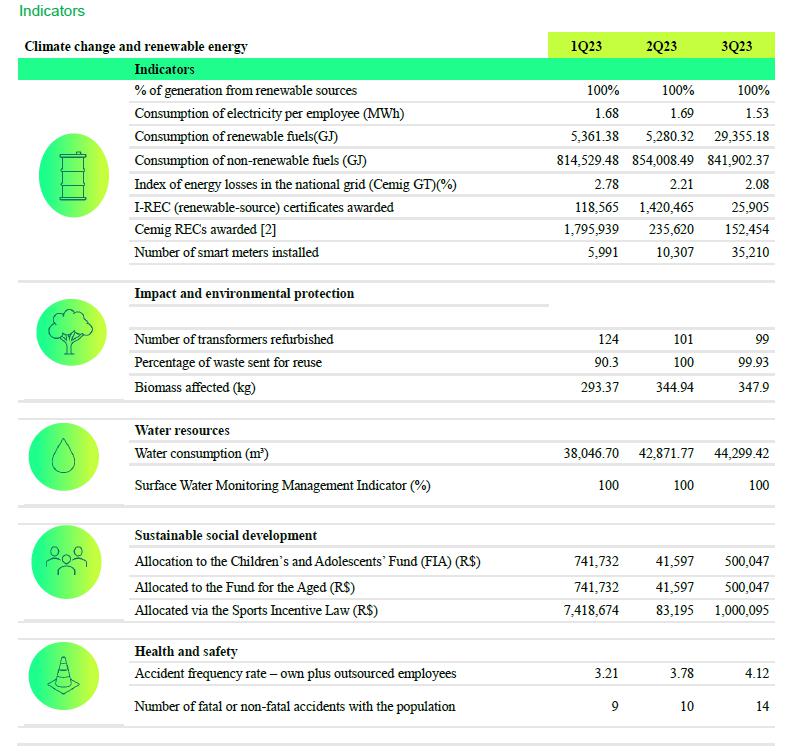Click the value 152,454 Cemig RECs 3Q23
Image resolution: width=801 pixels, height=754 pixels.
coord(747,229)
